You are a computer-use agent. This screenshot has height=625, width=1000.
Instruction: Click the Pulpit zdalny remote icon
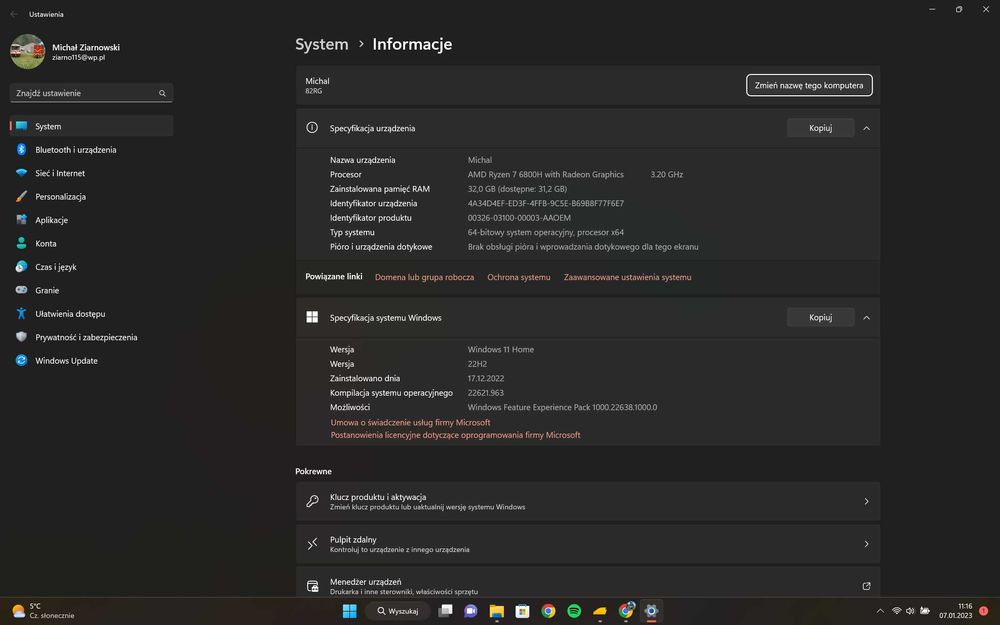[x=312, y=544]
